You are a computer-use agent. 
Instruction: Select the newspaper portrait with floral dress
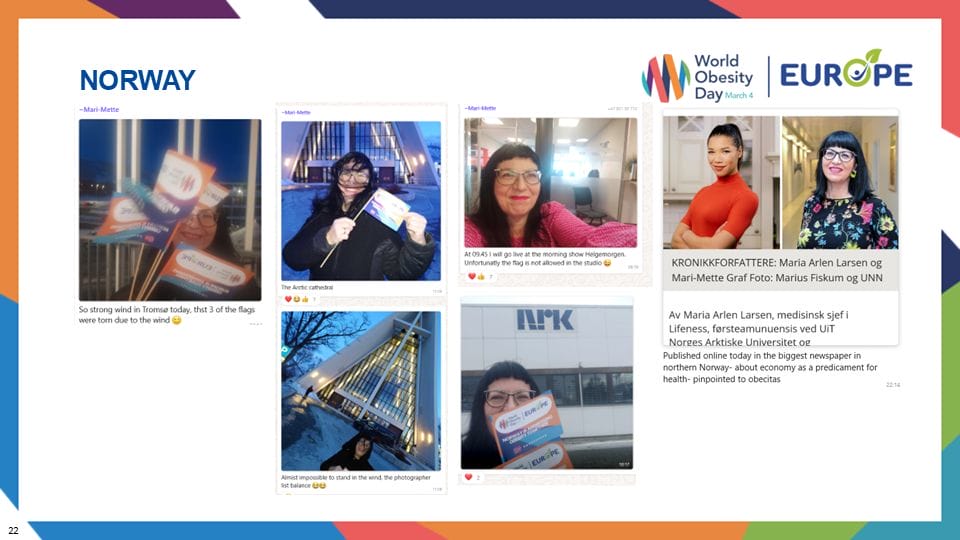839,181
